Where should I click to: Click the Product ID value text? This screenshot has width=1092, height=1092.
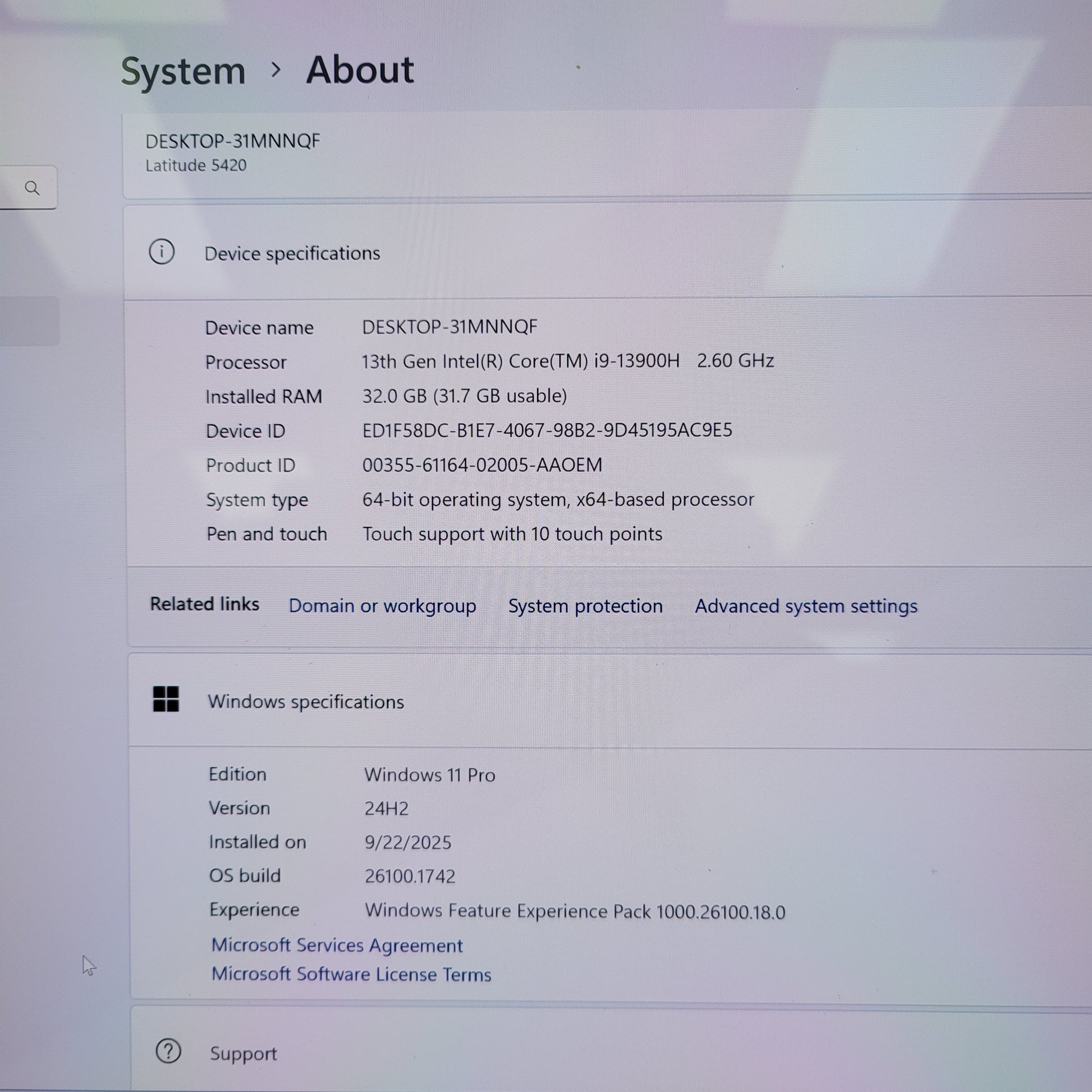tap(481, 465)
